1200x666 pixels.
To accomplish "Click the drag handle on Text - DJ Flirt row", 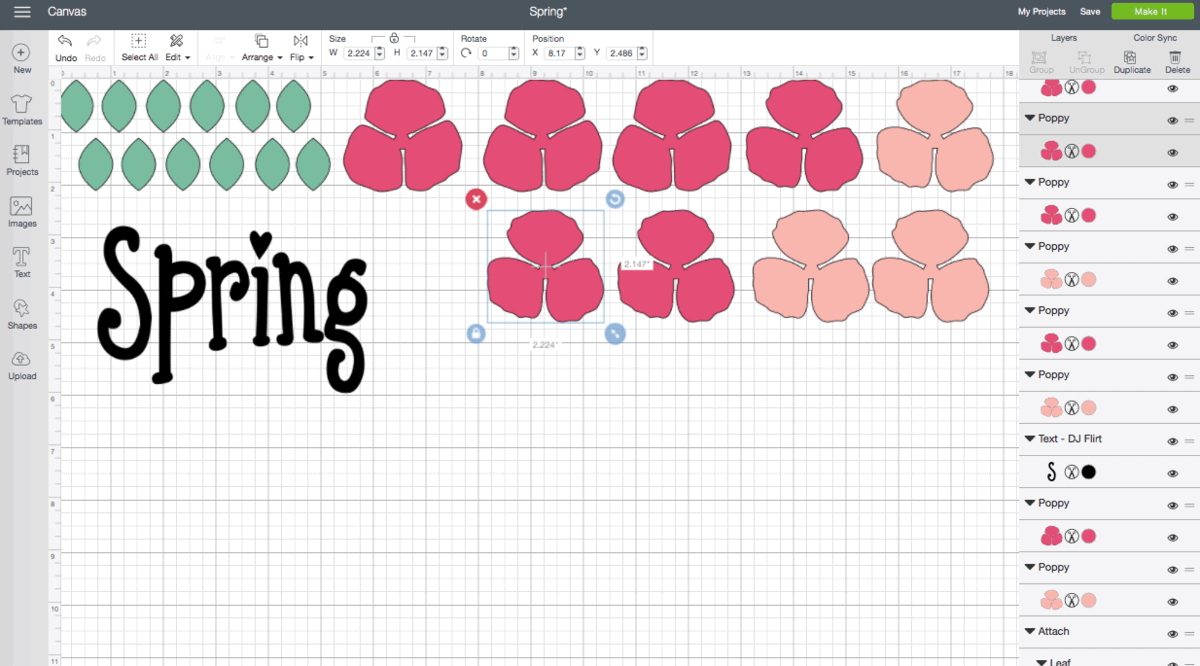I will (1190, 439).
